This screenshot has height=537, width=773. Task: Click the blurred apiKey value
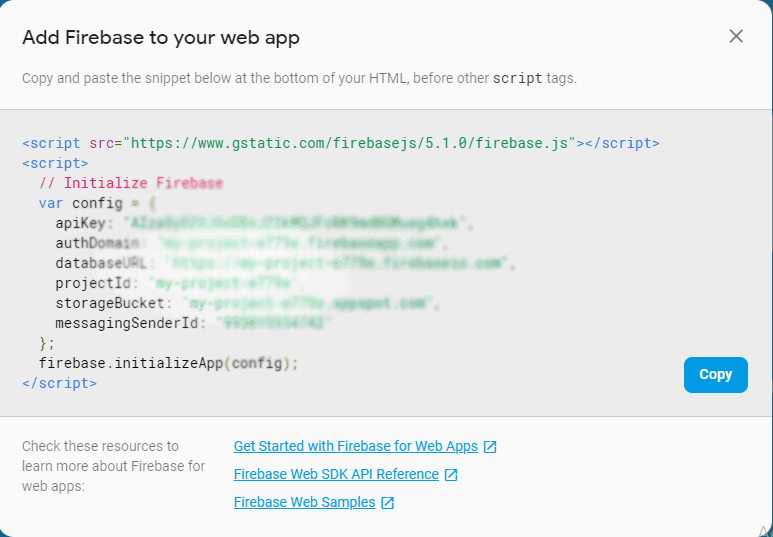click(x=297, y=222)
